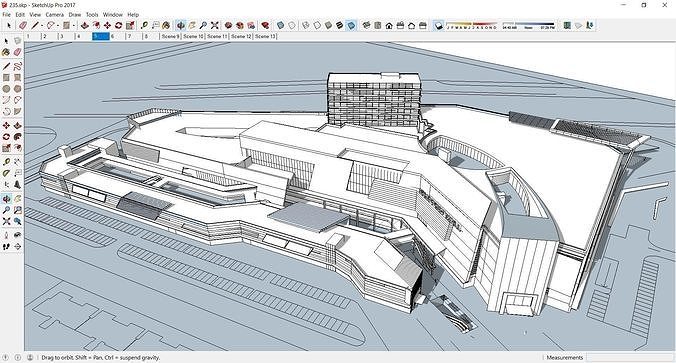
Task: Switch to the Scene 12 tab
Action: click(241, 36)
